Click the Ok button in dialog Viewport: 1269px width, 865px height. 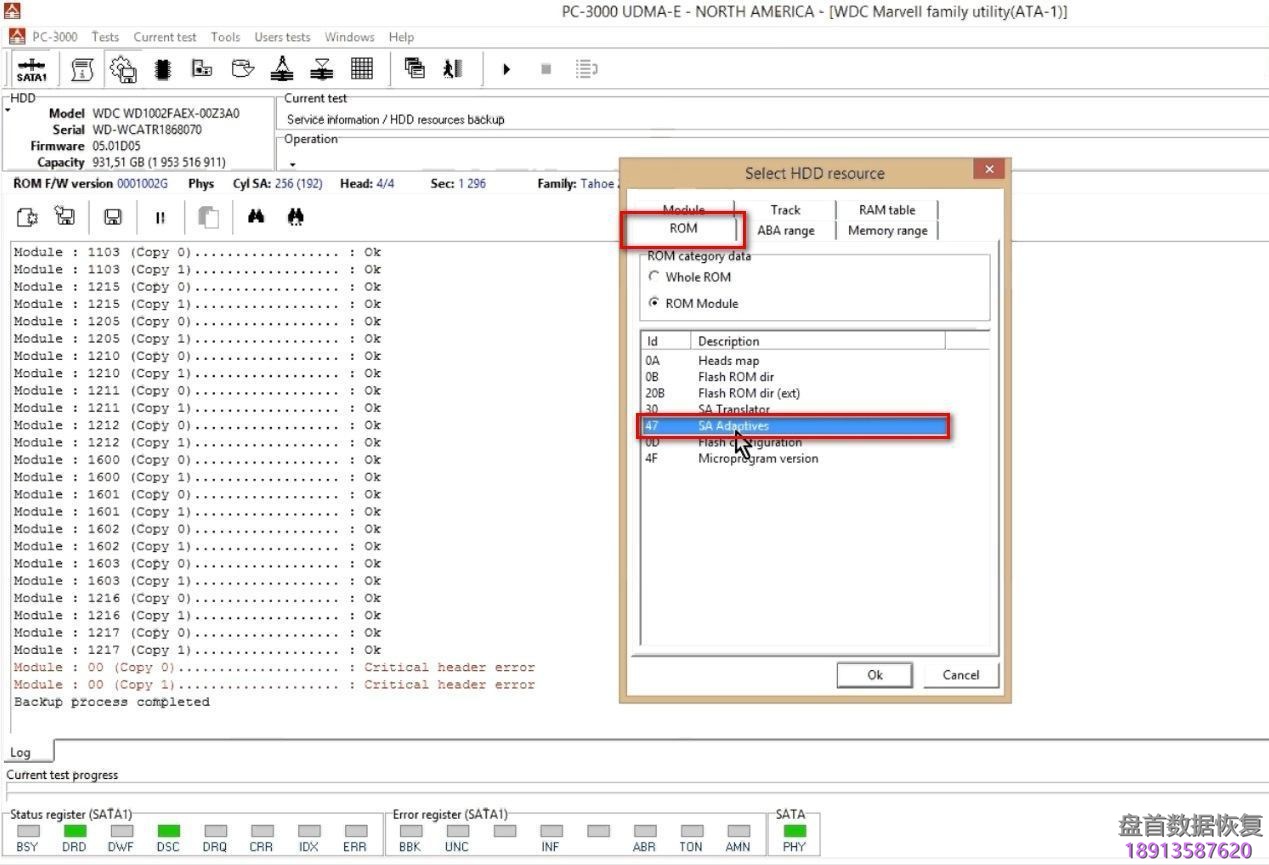[x=874, y=675]
